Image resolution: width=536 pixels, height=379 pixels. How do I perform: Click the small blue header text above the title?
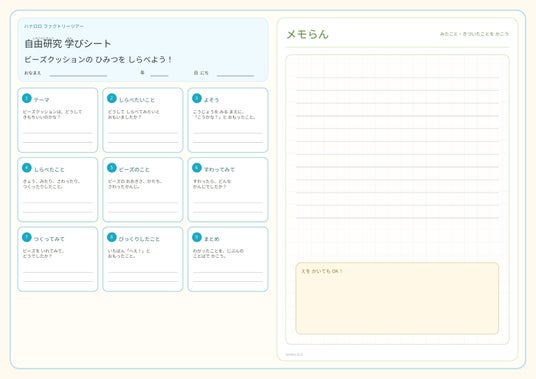pos(54,26)
